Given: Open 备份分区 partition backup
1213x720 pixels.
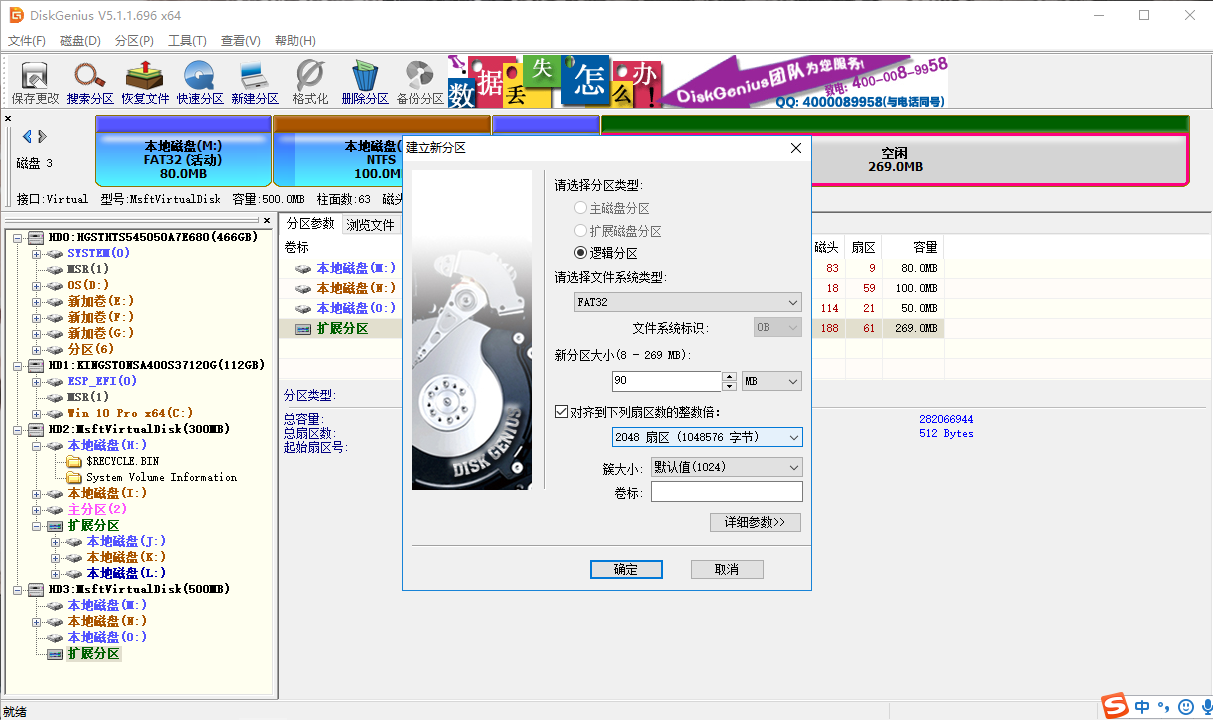Looking at the screenshot, I should (x=418, y=80).
